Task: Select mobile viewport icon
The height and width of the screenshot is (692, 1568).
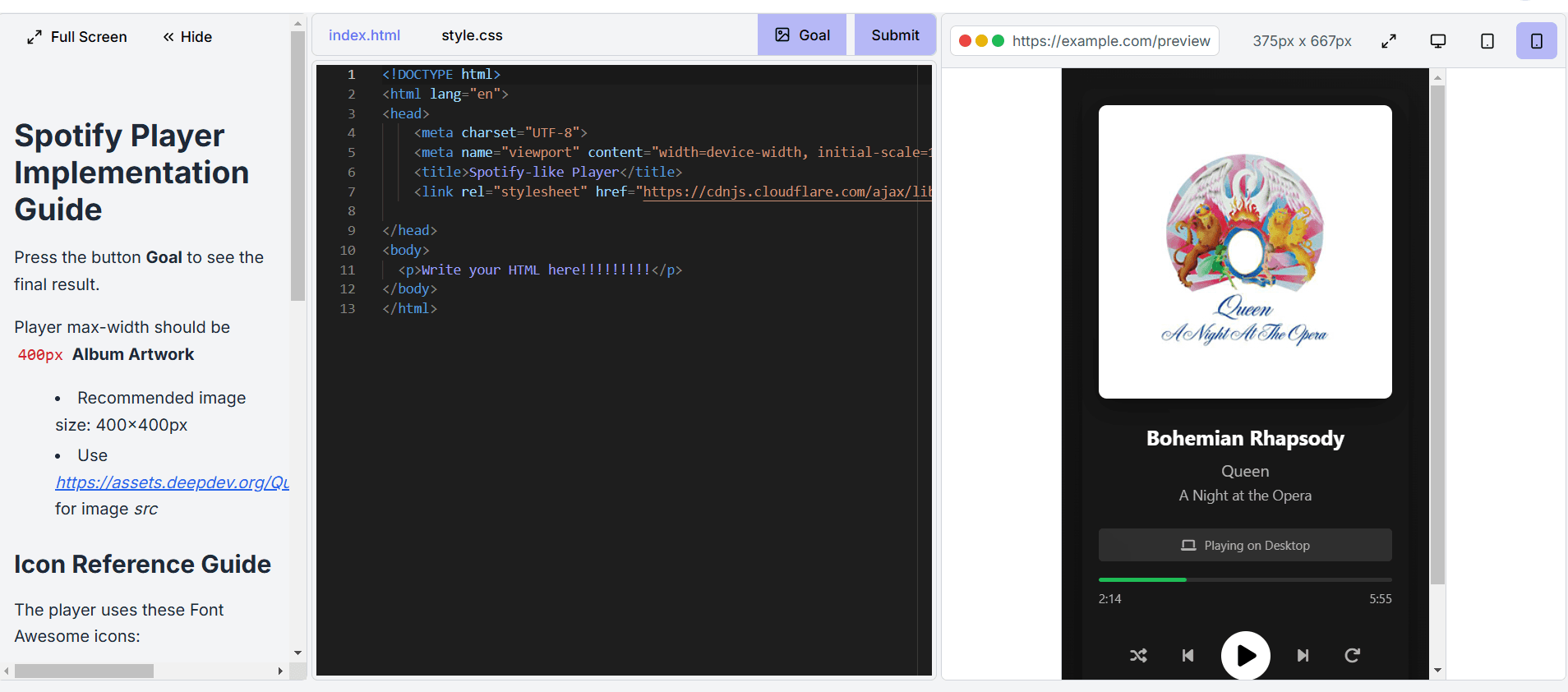Action: tap(1537, 41)
